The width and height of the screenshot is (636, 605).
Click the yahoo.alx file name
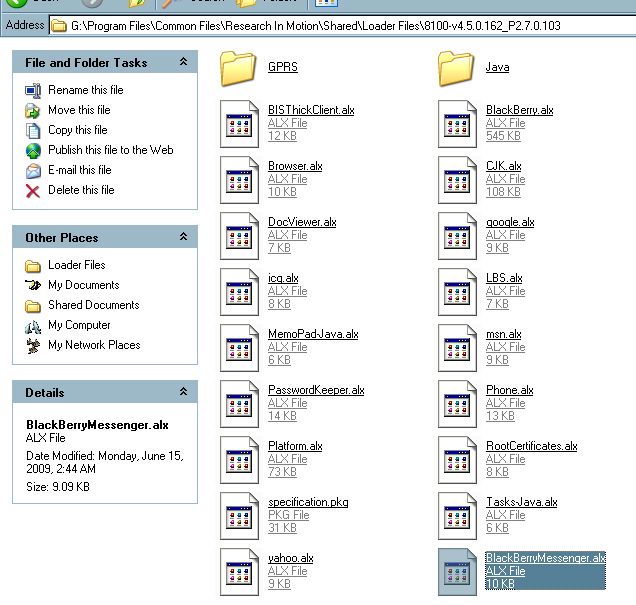[x=291, y=558]
